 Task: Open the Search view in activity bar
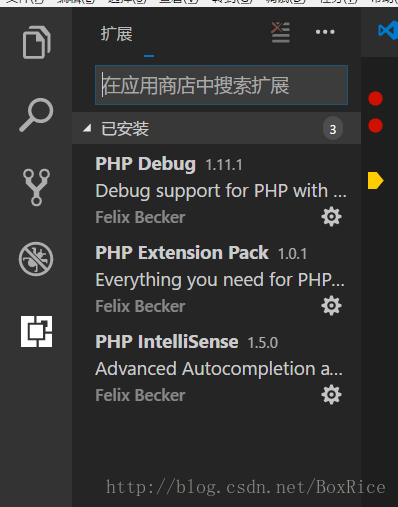[x=36, y=115]
